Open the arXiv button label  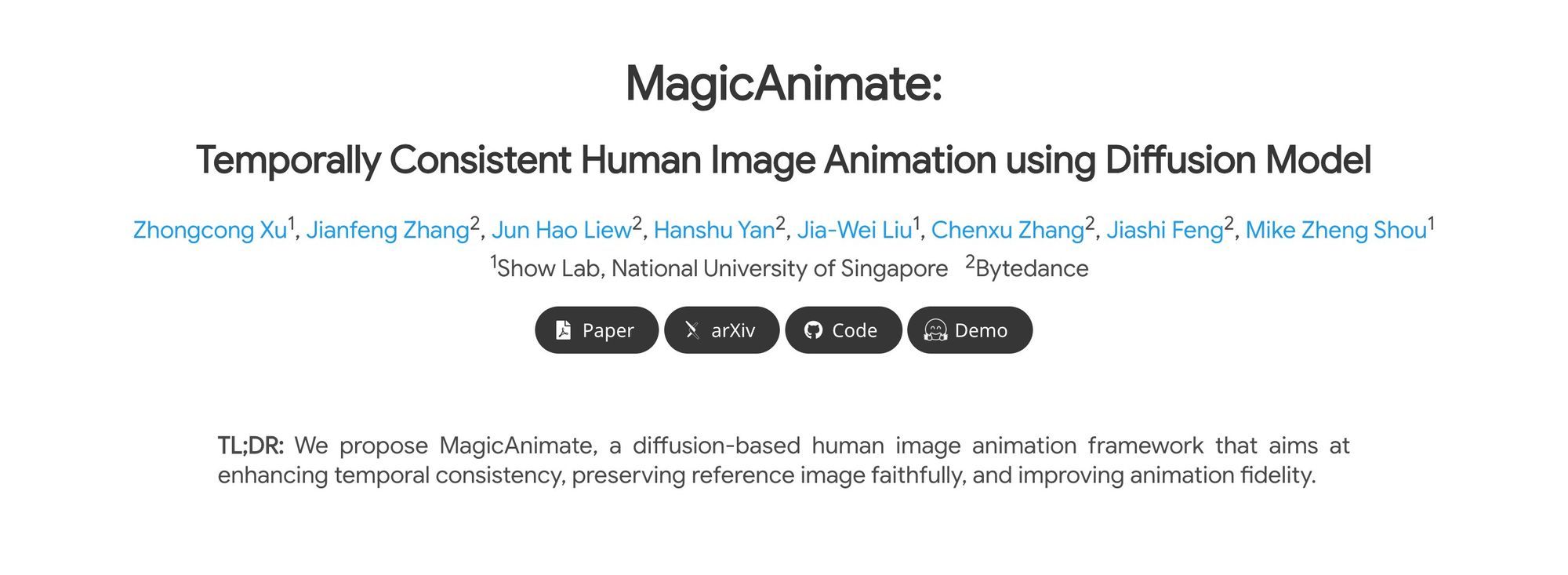733,330
